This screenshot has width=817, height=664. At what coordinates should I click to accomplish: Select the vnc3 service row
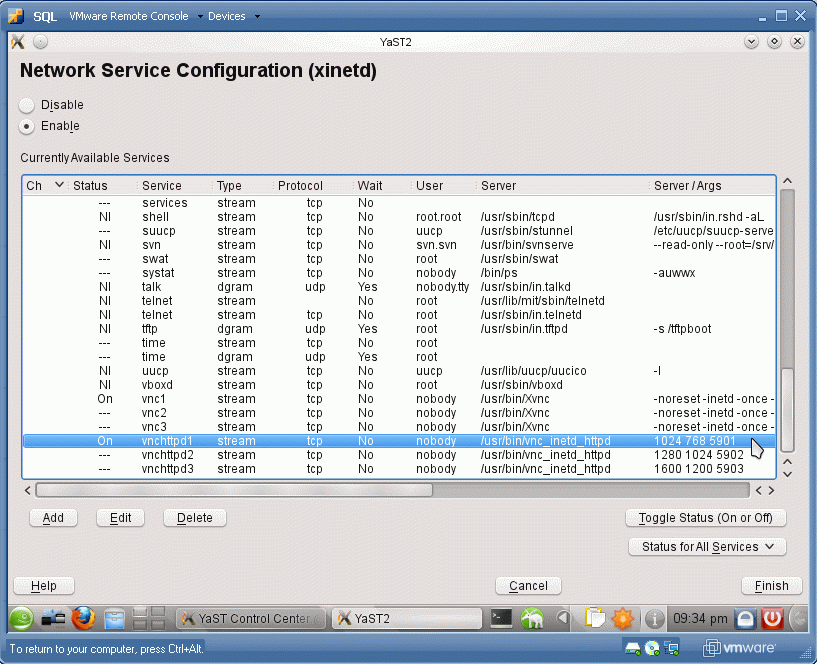coord(399,427)
